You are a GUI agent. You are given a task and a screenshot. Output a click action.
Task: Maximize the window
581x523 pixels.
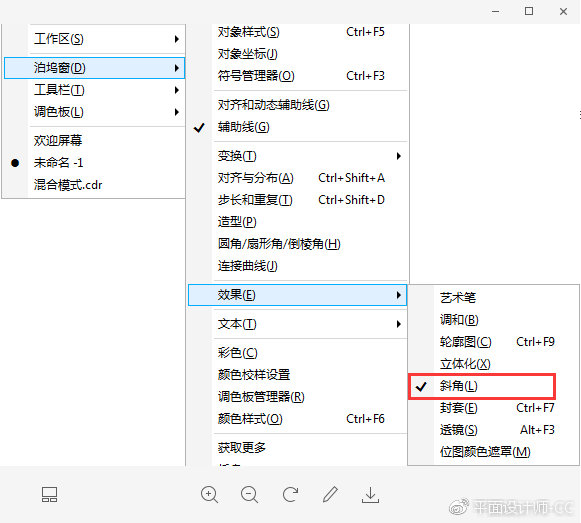(x=529, y=11)
